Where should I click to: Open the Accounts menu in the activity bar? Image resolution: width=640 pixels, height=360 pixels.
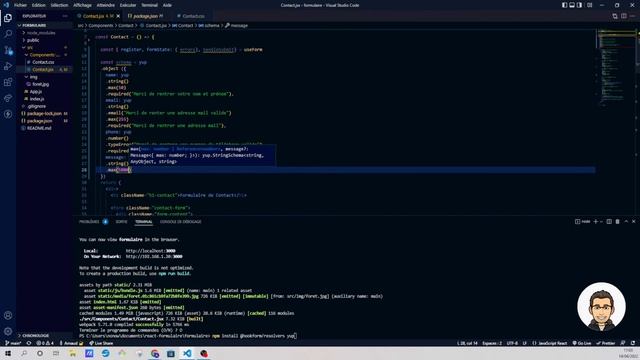point(8,315)
